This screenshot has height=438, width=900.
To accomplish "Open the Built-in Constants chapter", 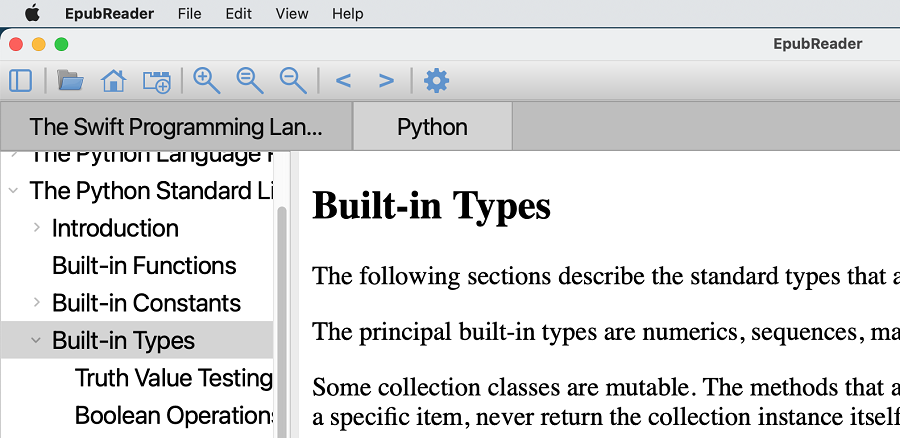I will [146, 303].
